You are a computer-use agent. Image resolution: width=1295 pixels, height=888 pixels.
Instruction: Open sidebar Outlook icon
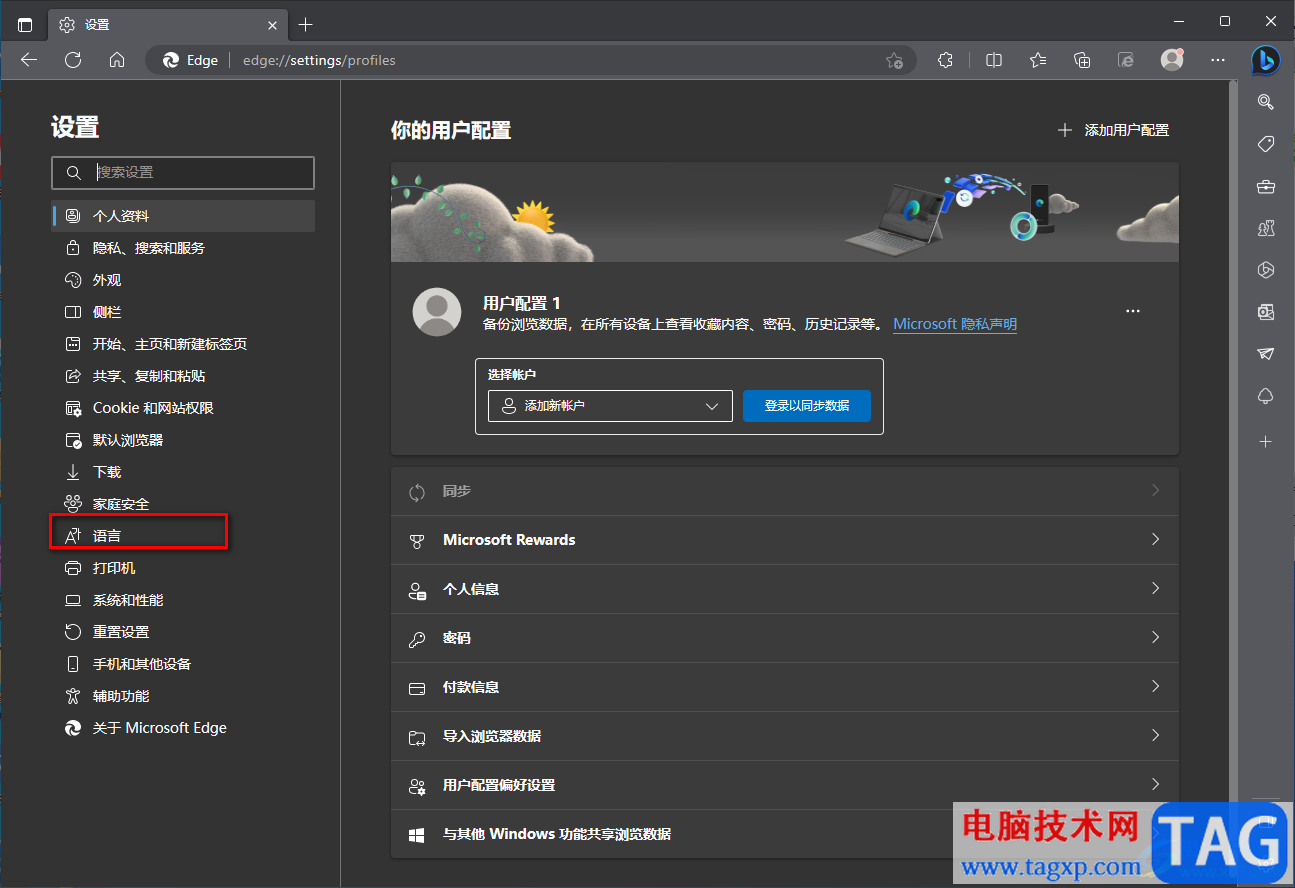(1265, 312)
